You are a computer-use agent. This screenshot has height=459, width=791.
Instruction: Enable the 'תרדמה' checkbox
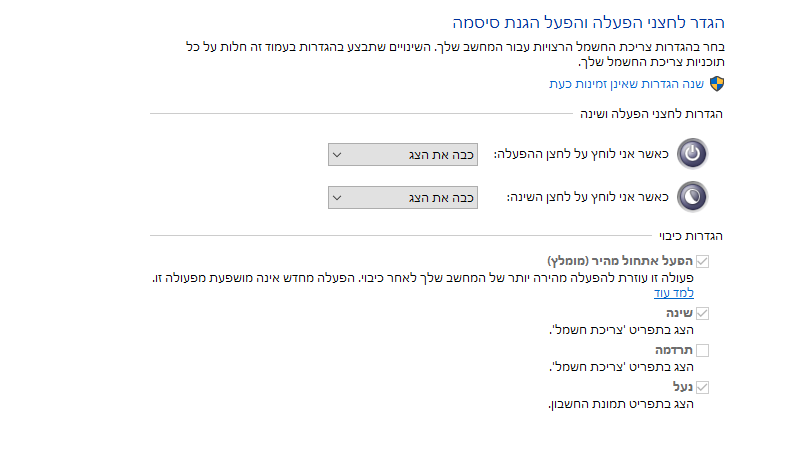click(702, 351)
